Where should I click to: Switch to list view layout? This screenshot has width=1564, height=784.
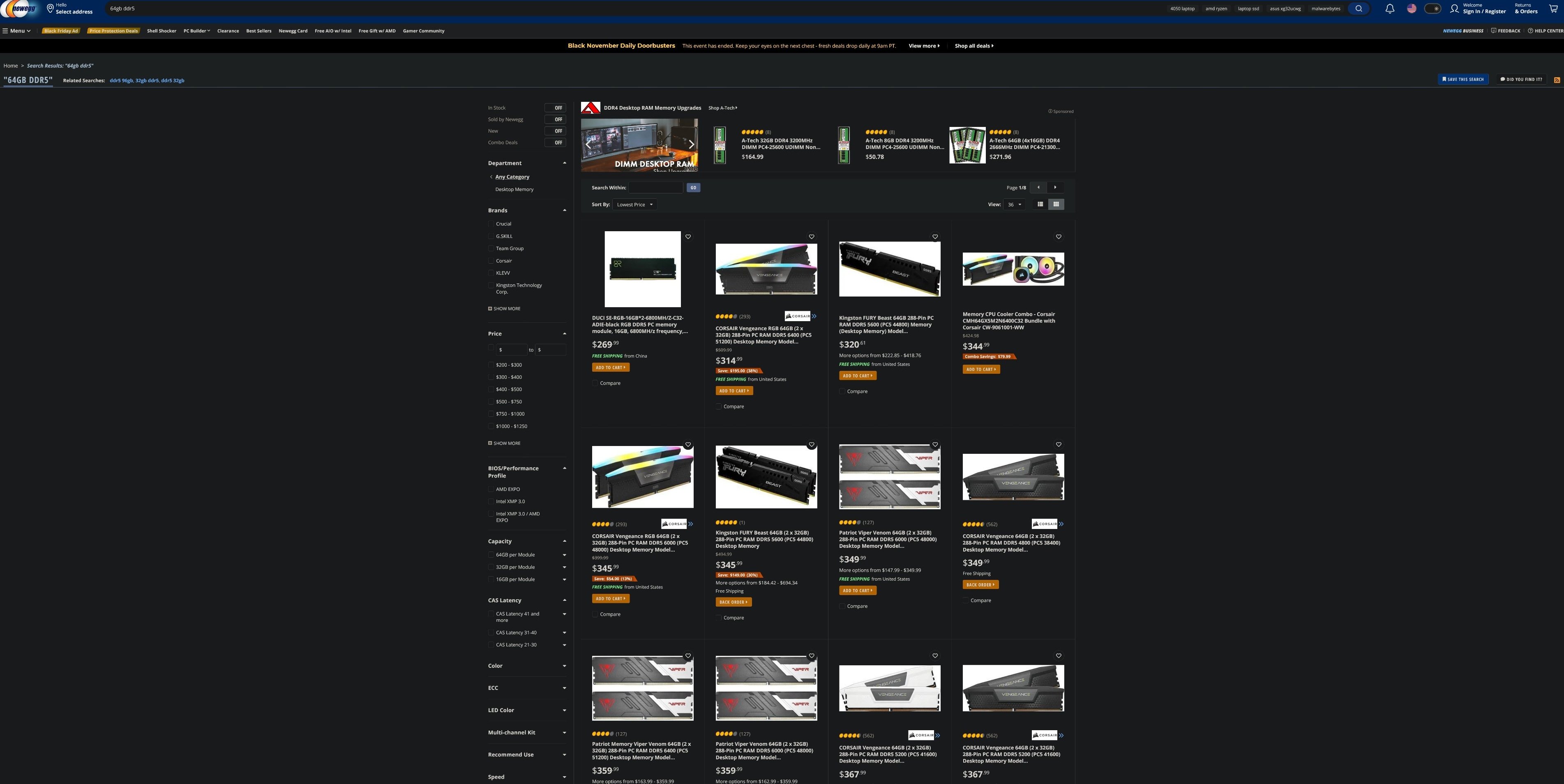[x=1040, y=205]
